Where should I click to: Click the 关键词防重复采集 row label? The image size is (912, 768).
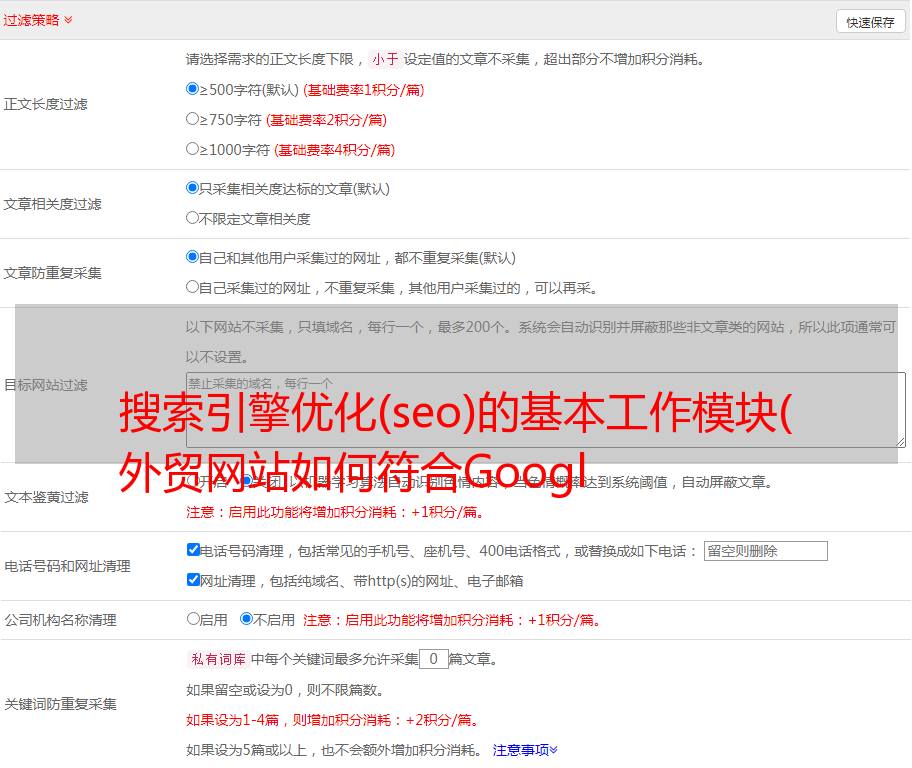coord(60,704)
